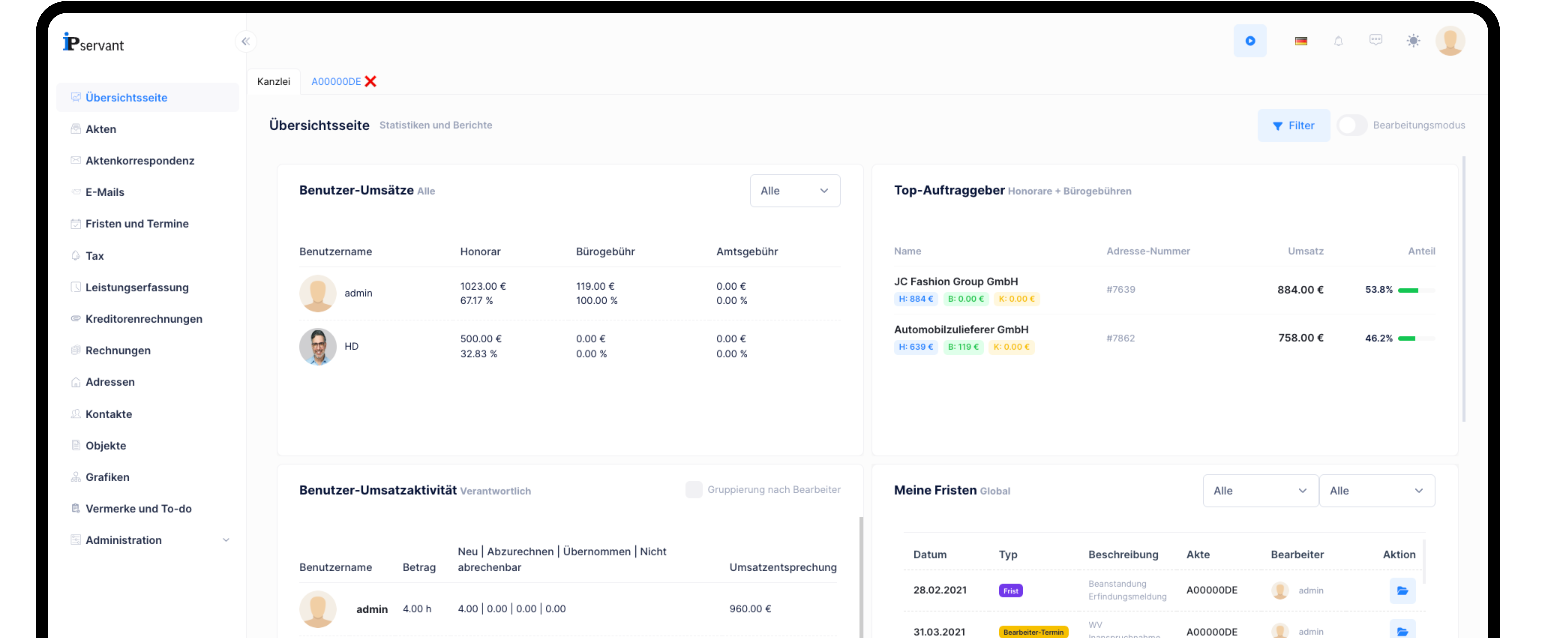Click the 960.00 € Umsatzentsprechung value

750,609
